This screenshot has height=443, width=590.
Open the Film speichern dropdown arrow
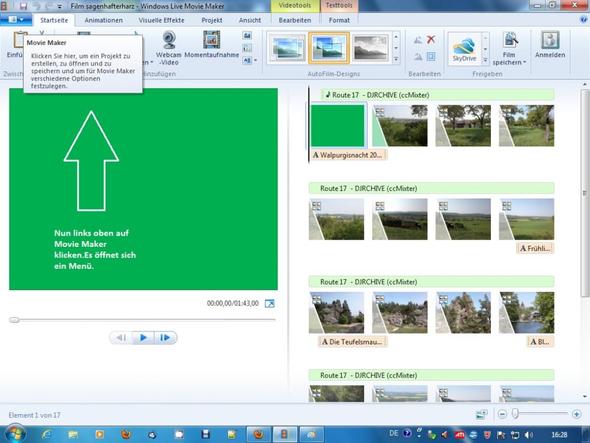click(525, 62)
